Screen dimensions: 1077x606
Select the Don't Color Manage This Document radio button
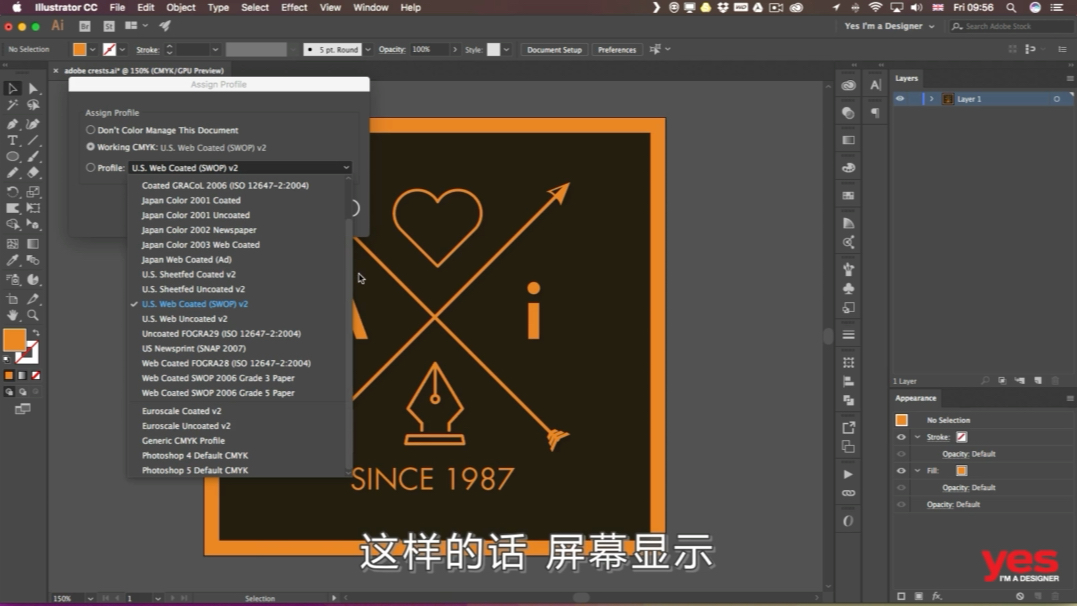pyautogui.click(x=90, y=130)
